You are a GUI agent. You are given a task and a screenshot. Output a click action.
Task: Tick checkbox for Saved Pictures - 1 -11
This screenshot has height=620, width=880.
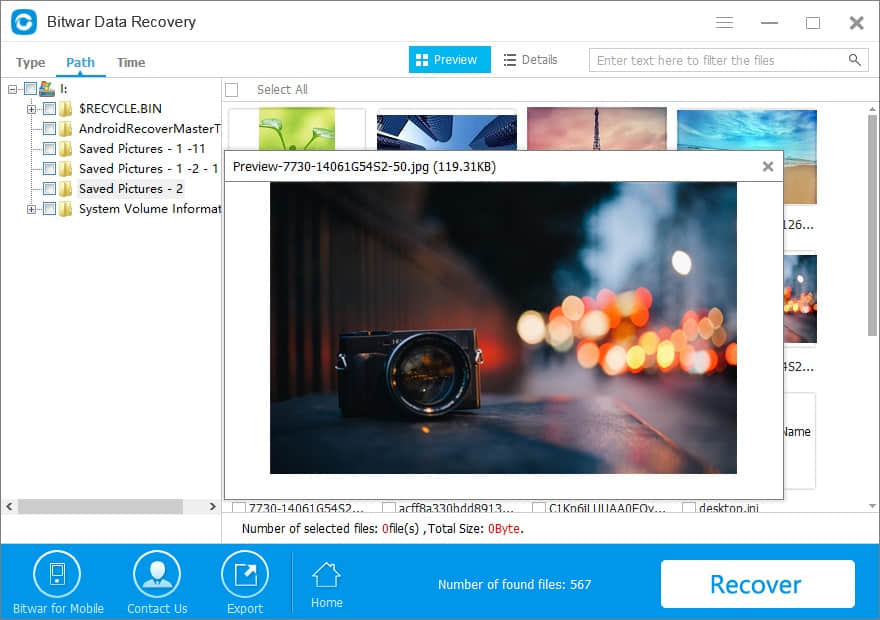49,149
